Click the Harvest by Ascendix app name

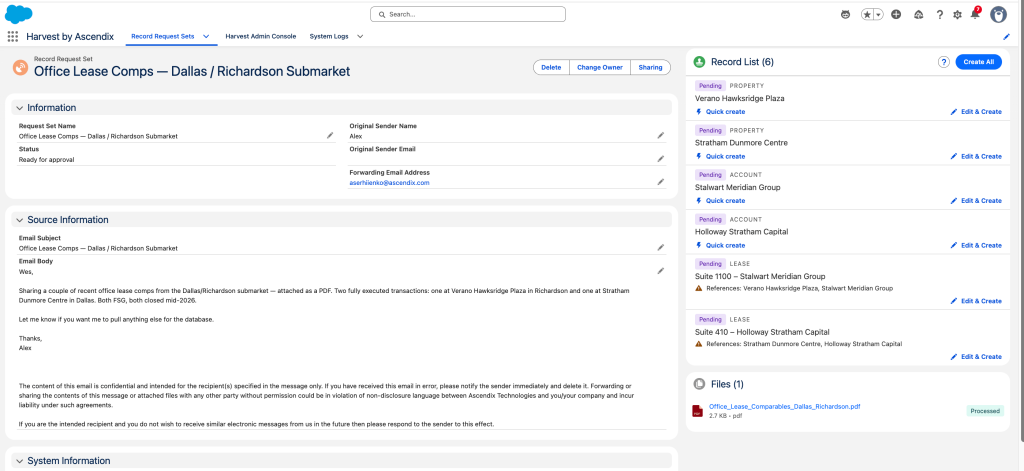click(71, 37)
